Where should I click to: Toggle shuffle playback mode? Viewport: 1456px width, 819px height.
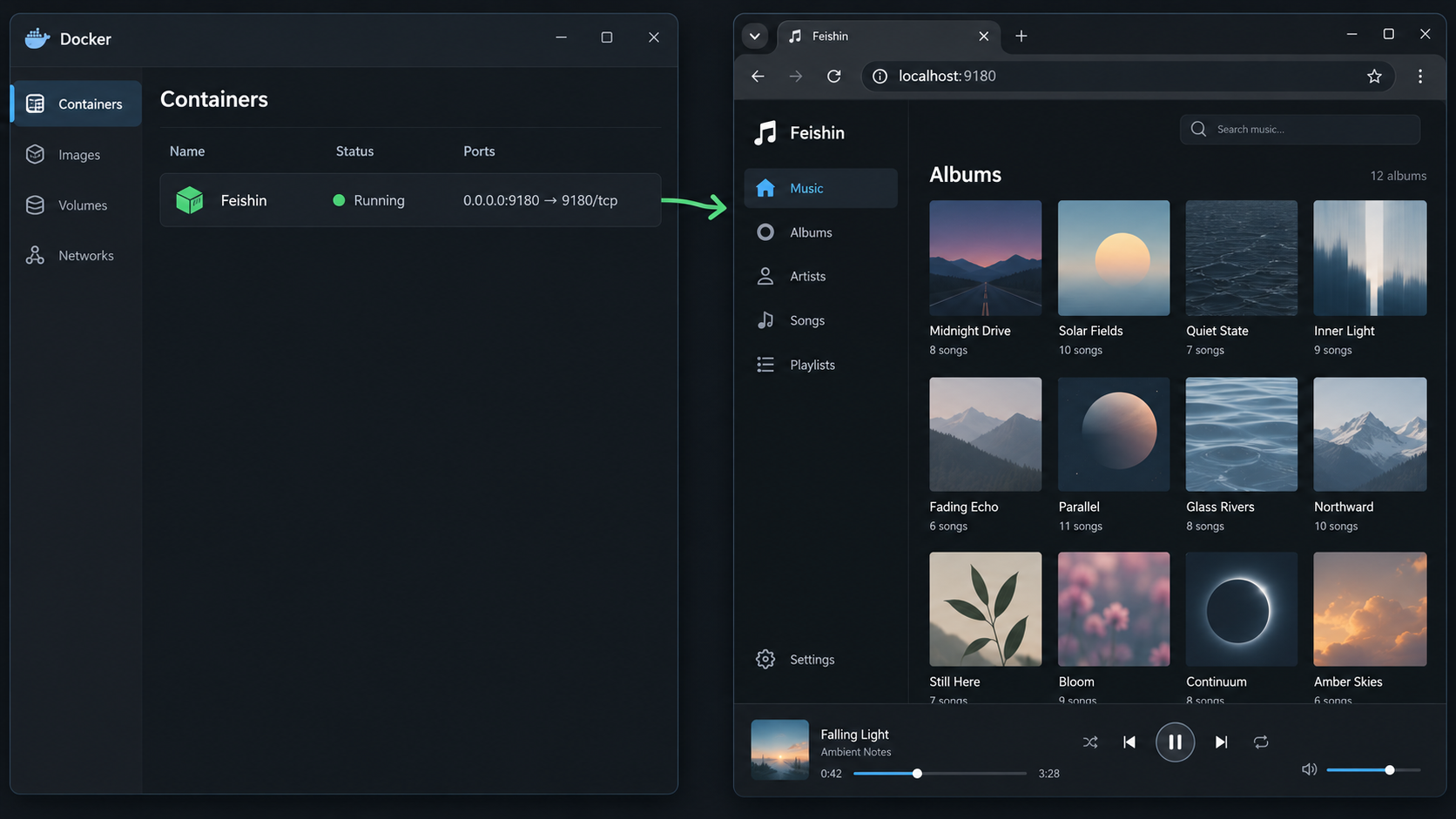tap(1089, 742)
